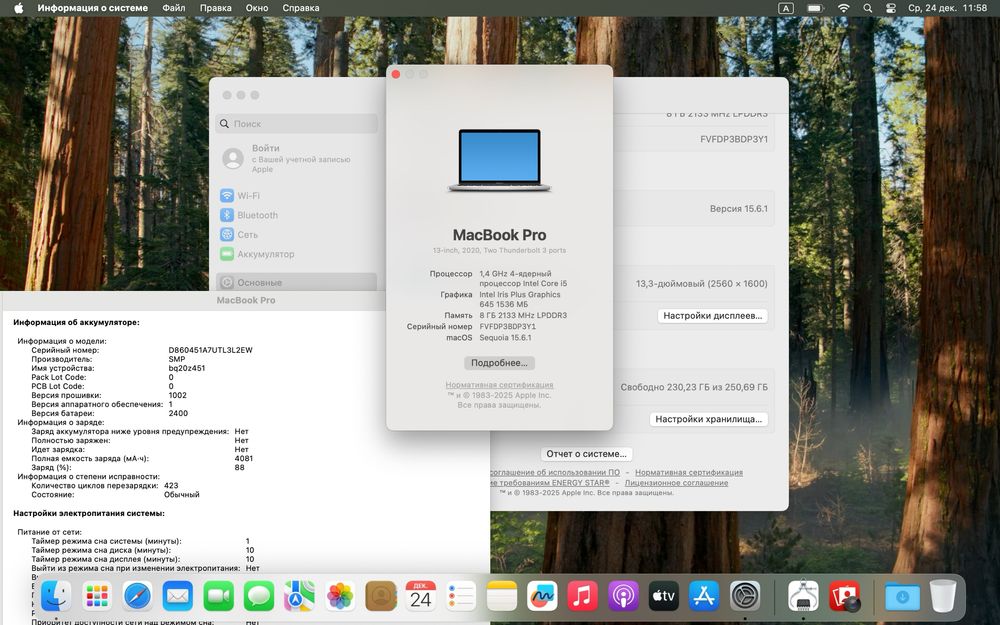Viewport: 1000px width, 625px height.
Task: Click System Information icon in Dock
Action: pos(804,596)
